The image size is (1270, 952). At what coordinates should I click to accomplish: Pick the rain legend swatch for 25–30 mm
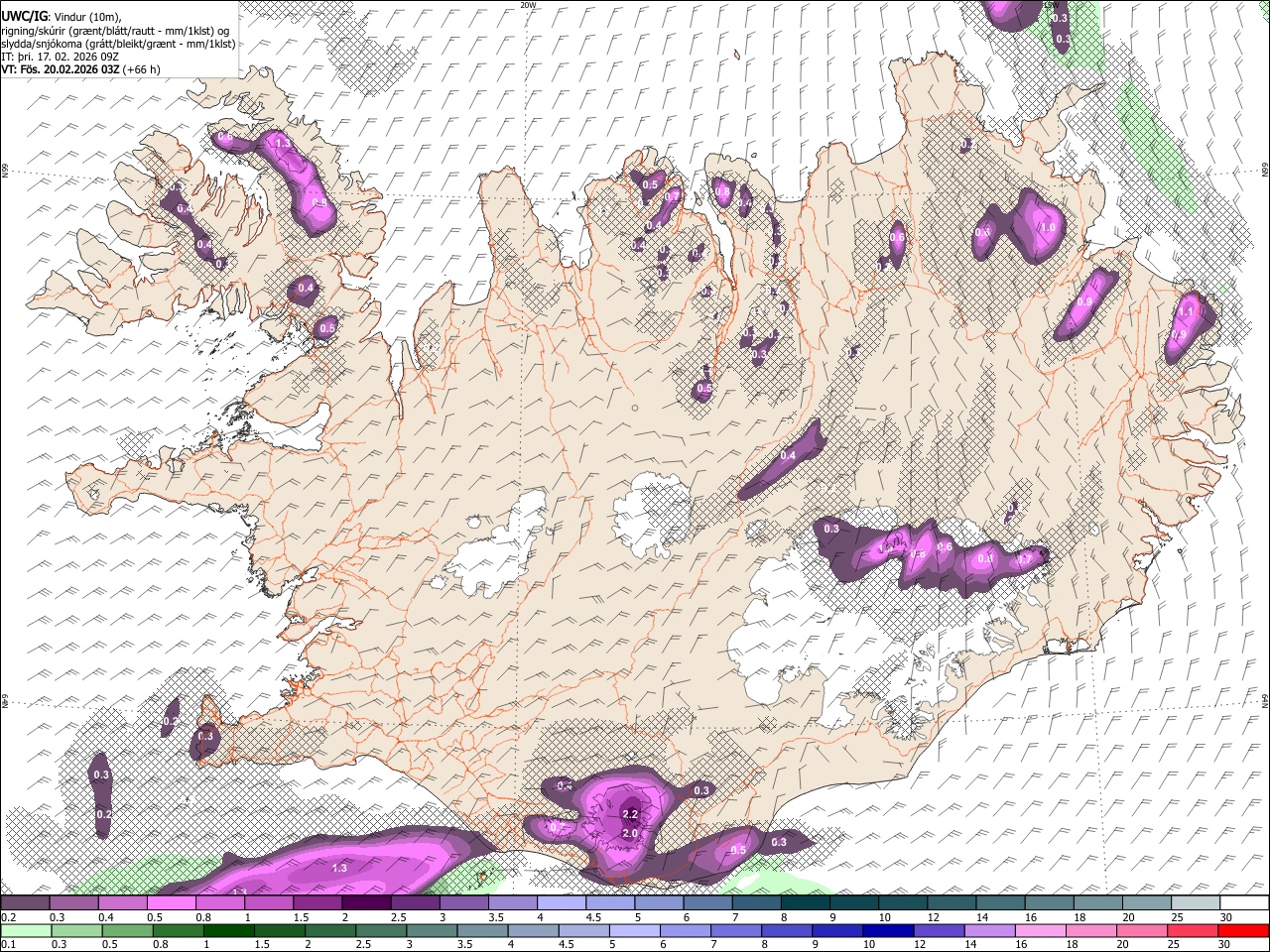1191,931
